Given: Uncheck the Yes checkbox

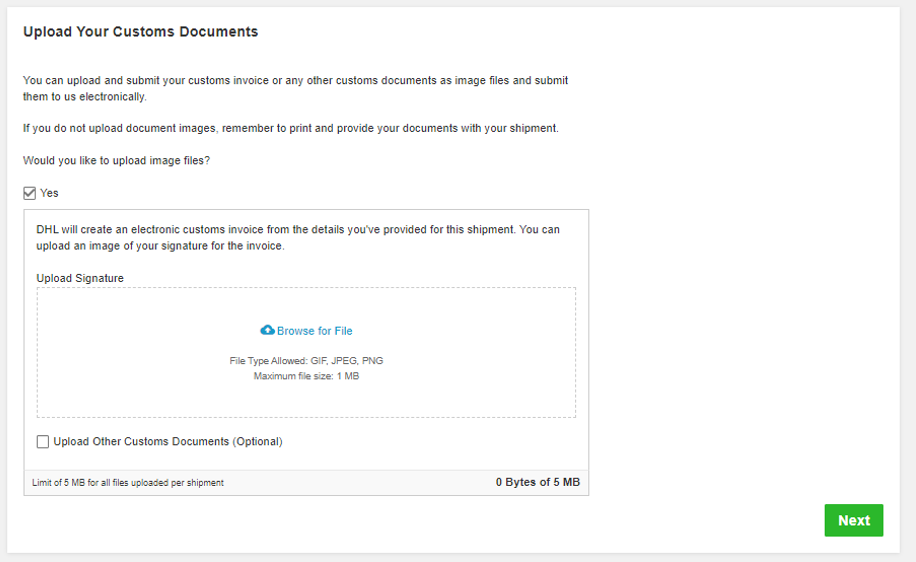Looking at the screenshot, I should click(30, 193).
